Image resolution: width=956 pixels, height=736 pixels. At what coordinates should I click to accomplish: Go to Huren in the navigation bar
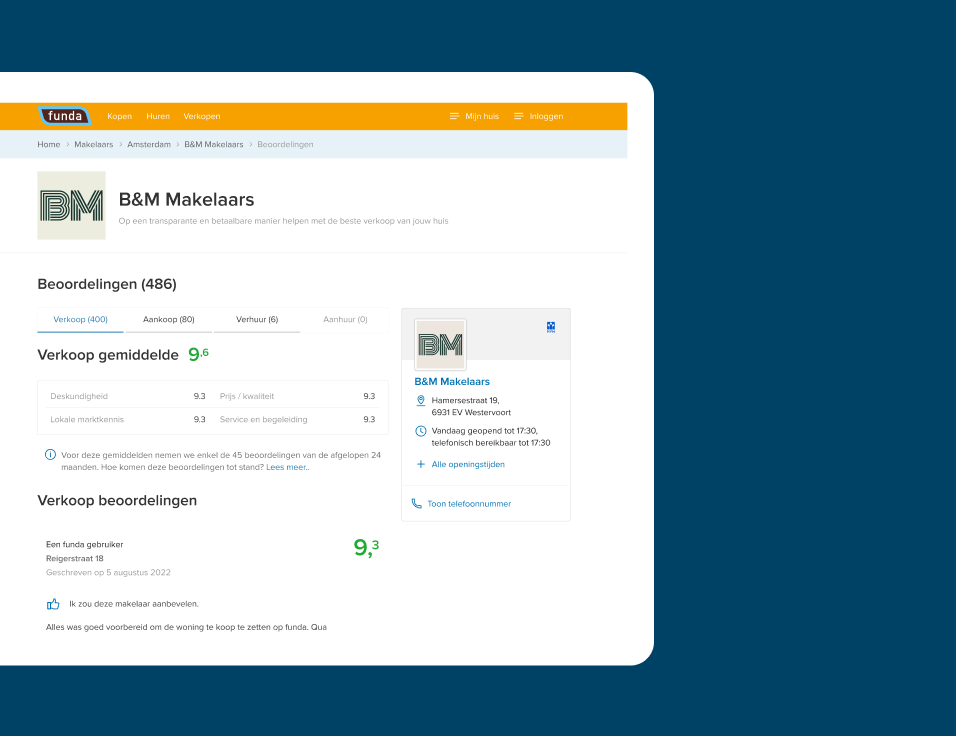[158, 116]
